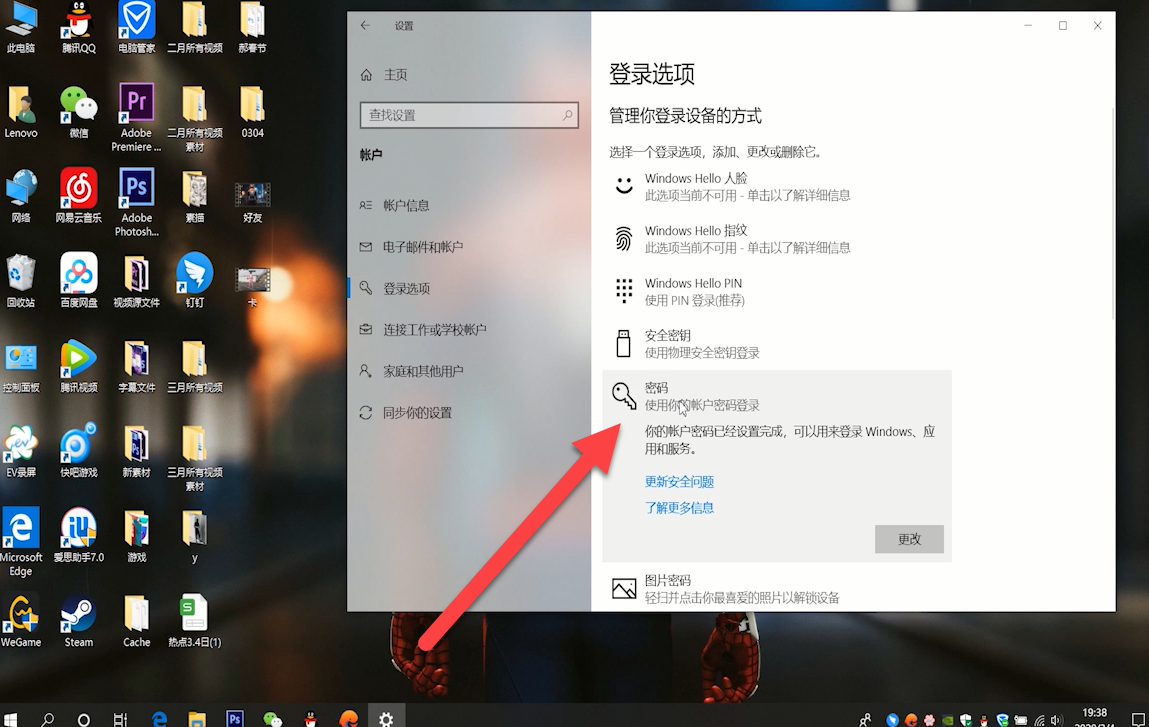Click the 主页 home icon
Image resolution: width=1149 pixels, height=727 pixels.
(365, 74)
